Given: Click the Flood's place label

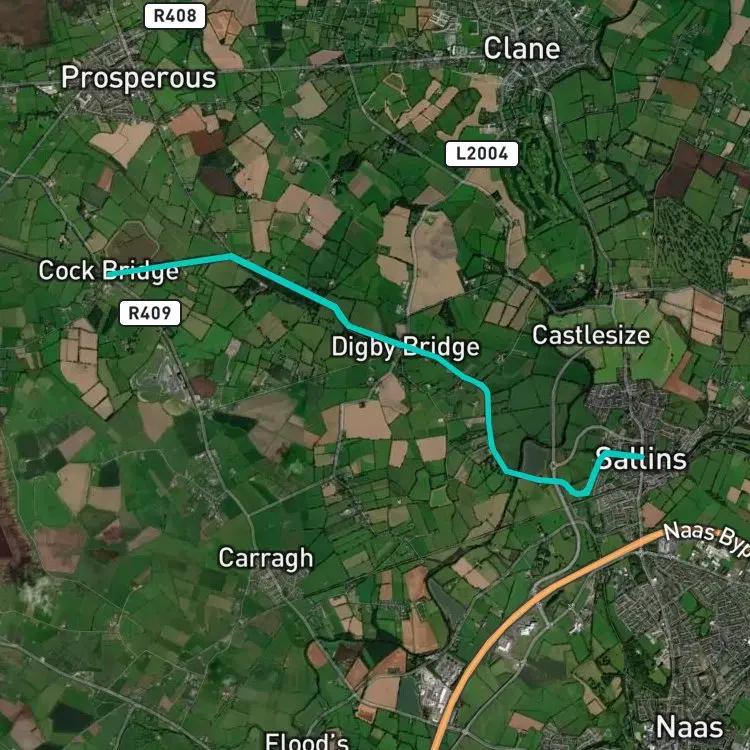Looking at the screenshot, I should pos(307,741).
